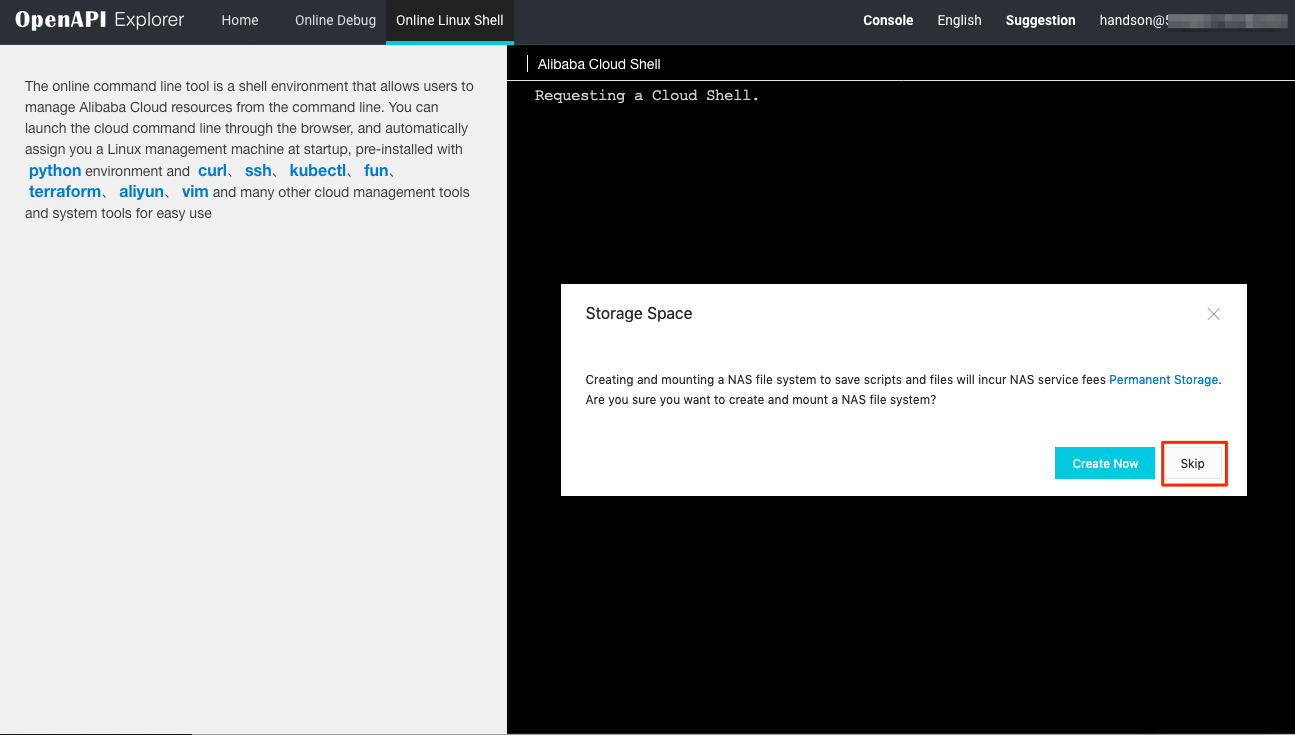The width and height of the screenshot is (1295, 735).
Task: Select the curl tool link
Action: [x=212, y=170]
